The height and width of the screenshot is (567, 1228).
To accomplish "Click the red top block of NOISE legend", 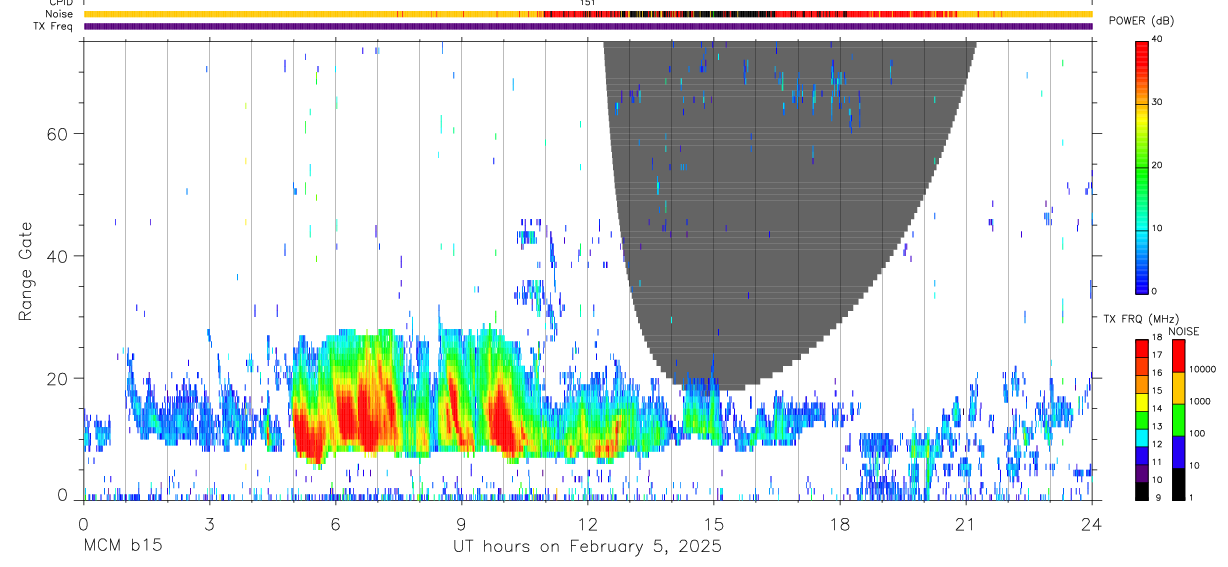I will 1178,355.
